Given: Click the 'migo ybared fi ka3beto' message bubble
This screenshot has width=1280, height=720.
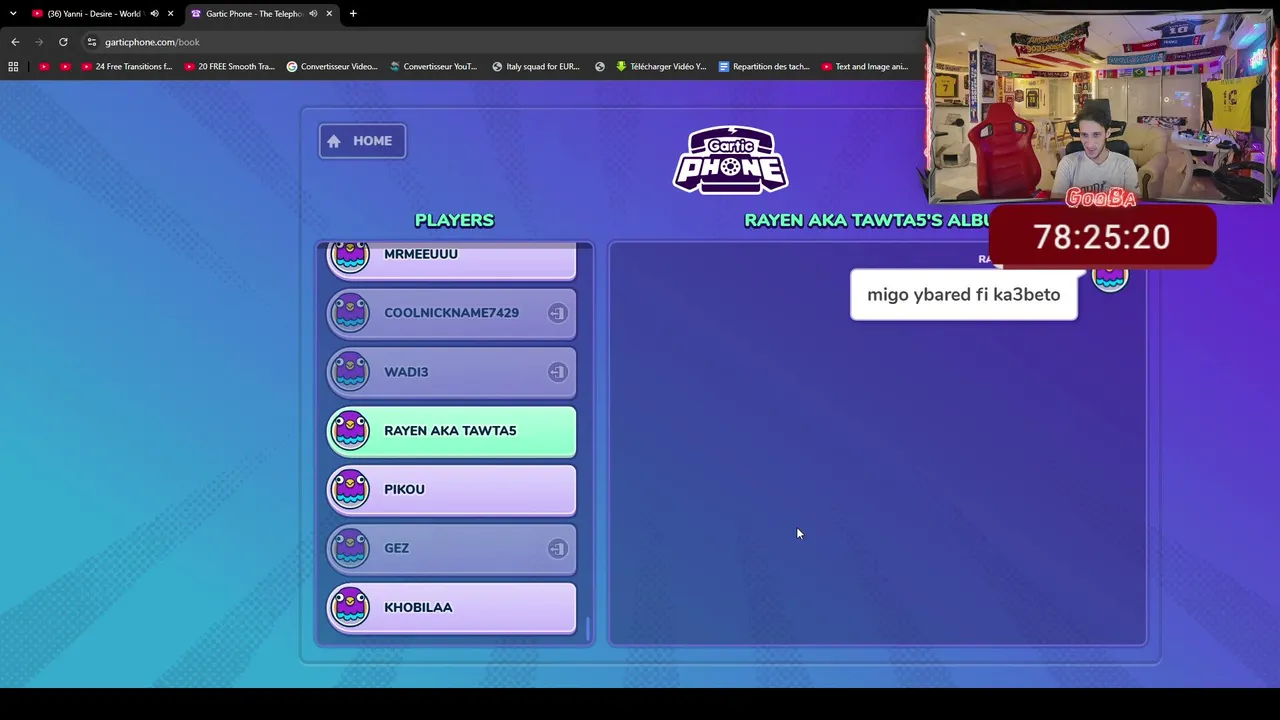Looking at the screenshot, I should (x=964, y=295).
